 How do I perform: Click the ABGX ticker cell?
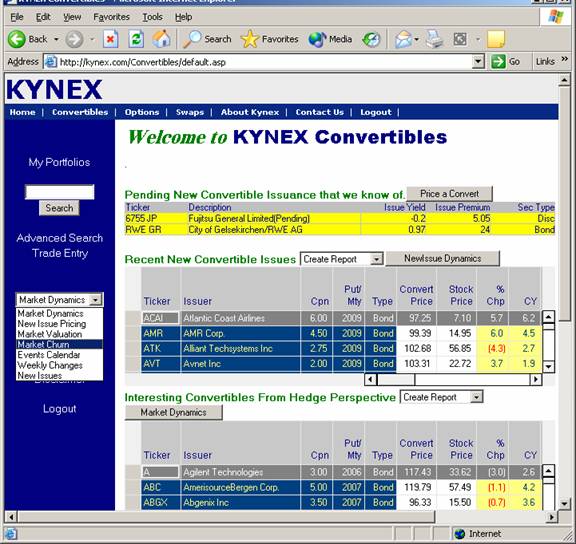pos(161,502)
